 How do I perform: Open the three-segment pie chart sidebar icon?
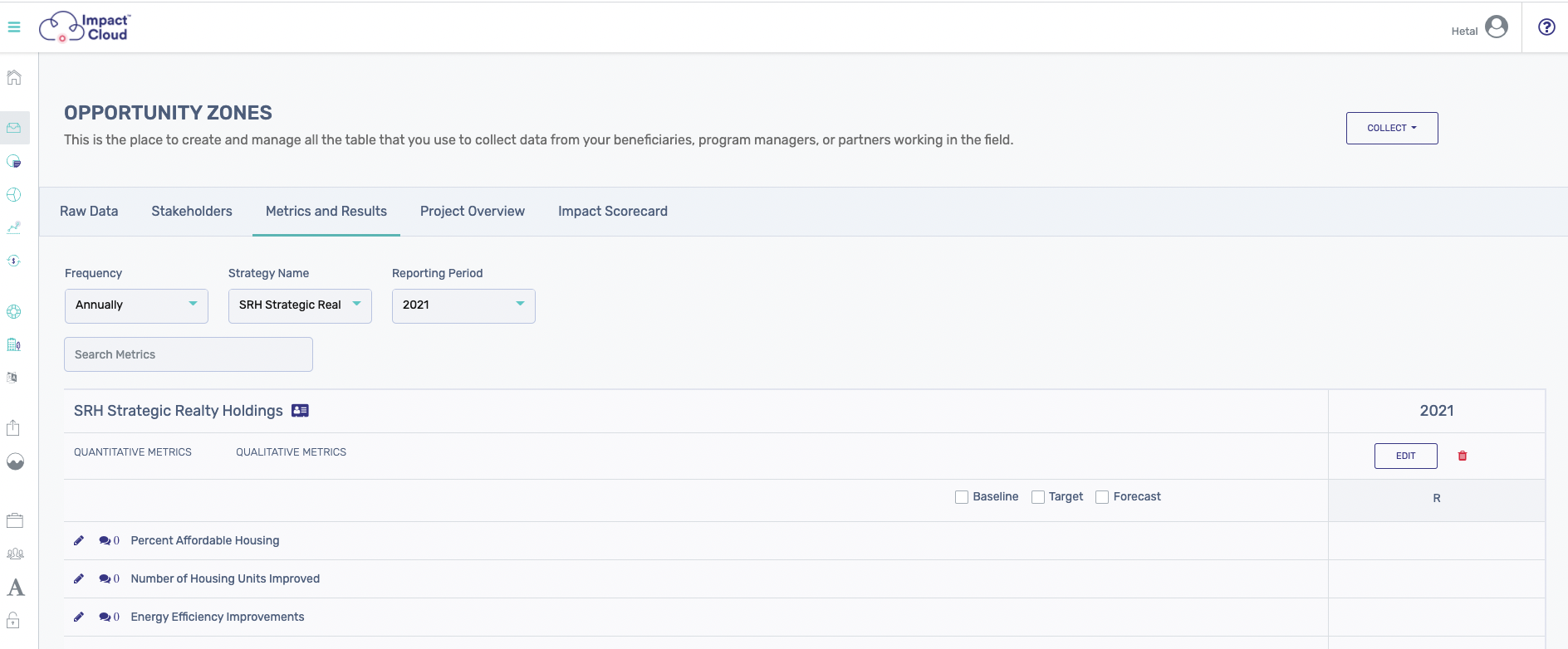pyautogui.click(x=14, y=195)
